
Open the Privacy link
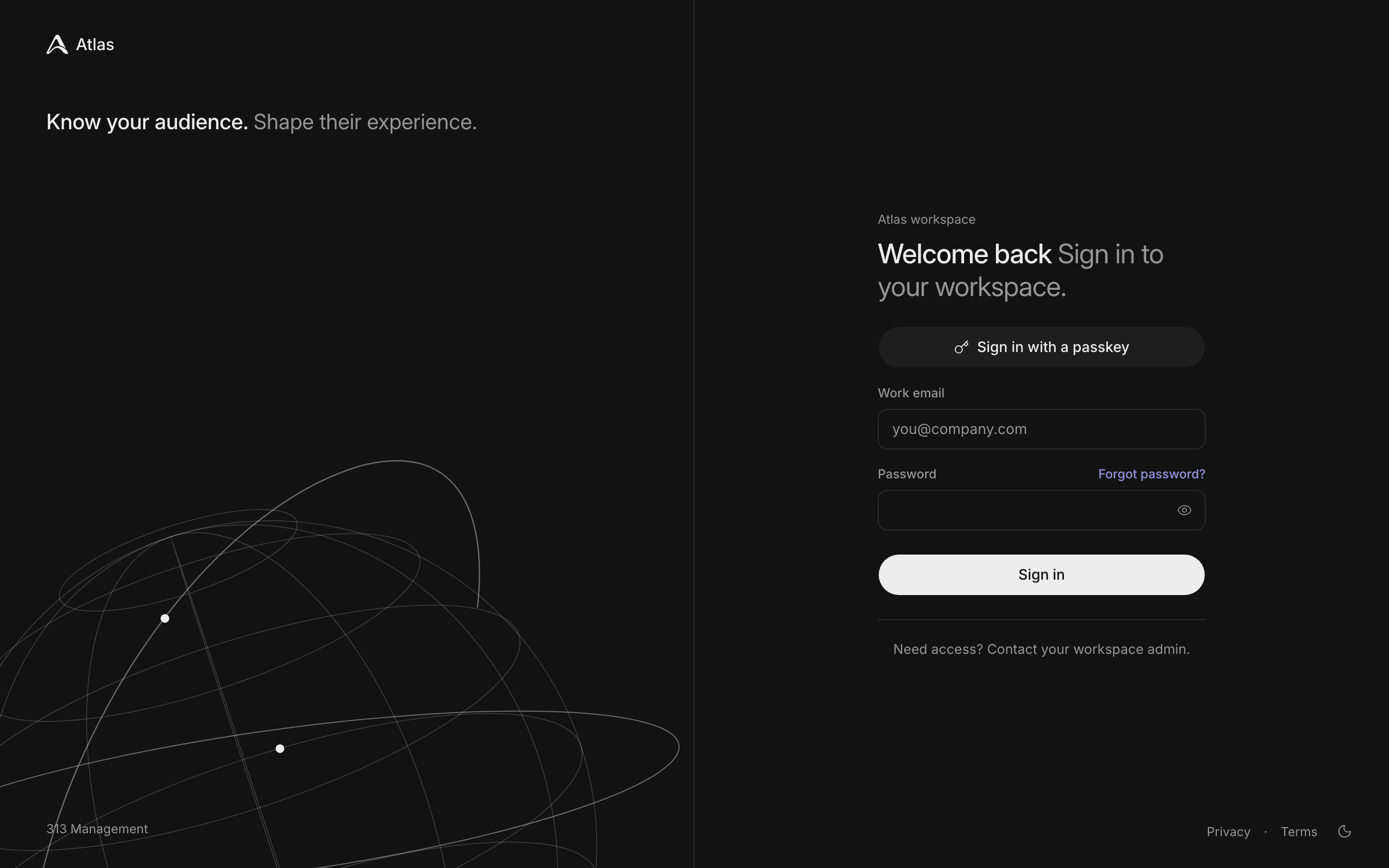coord(1228,832)
